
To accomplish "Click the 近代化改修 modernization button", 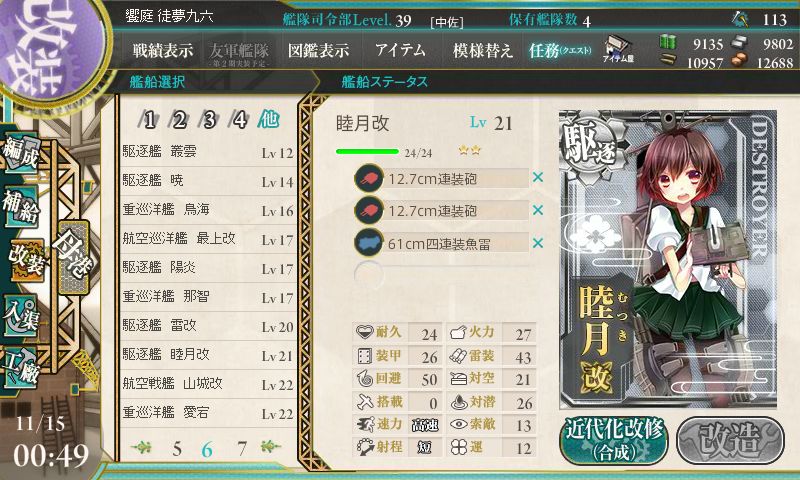I will [x=615, y=440].
